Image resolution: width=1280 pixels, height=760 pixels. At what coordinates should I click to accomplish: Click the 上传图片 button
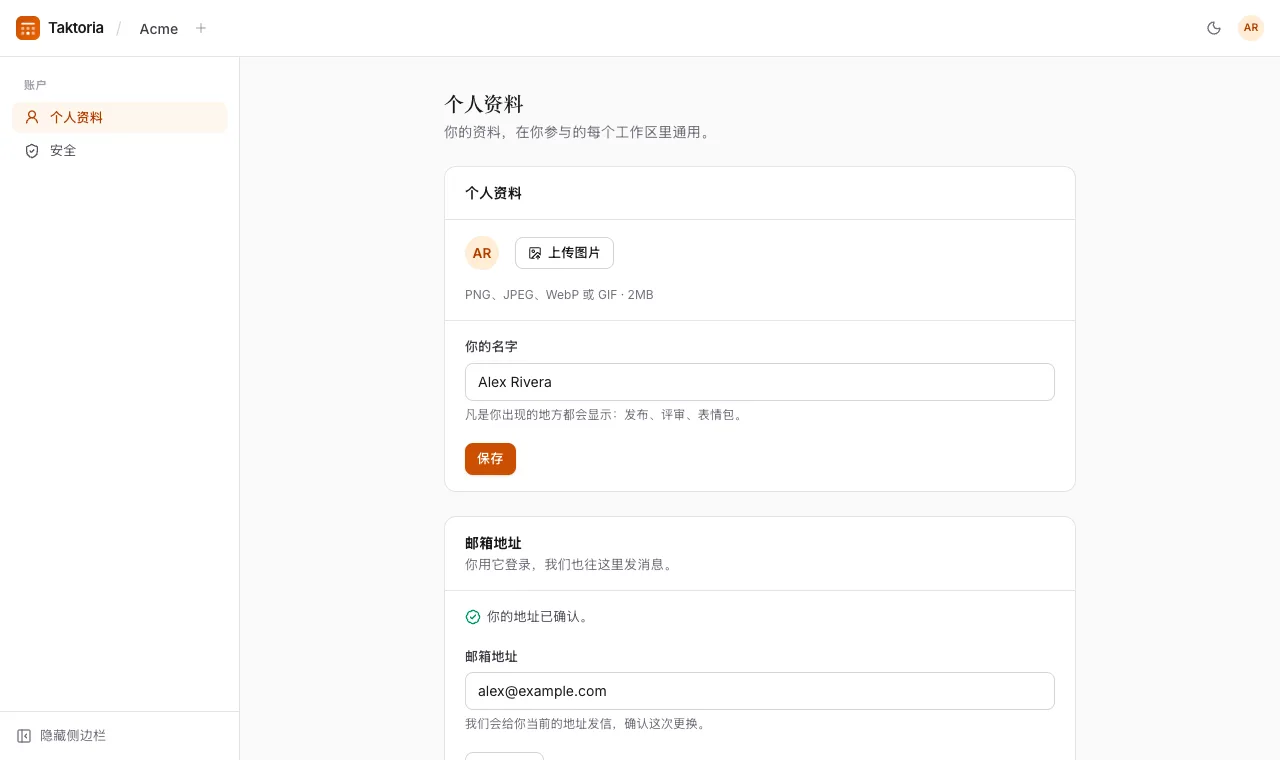[x=564, y=253]
